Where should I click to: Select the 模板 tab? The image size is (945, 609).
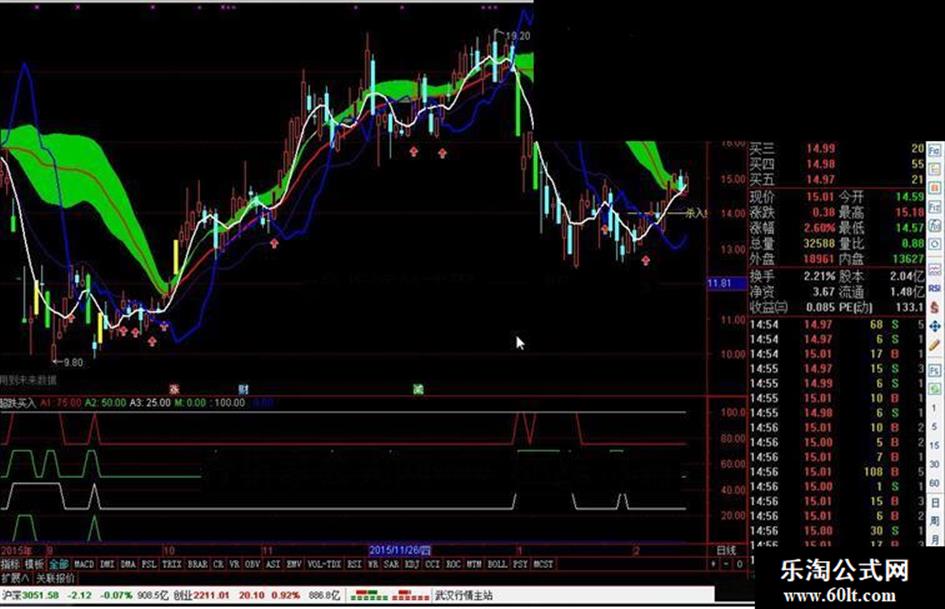click(34, 564)
